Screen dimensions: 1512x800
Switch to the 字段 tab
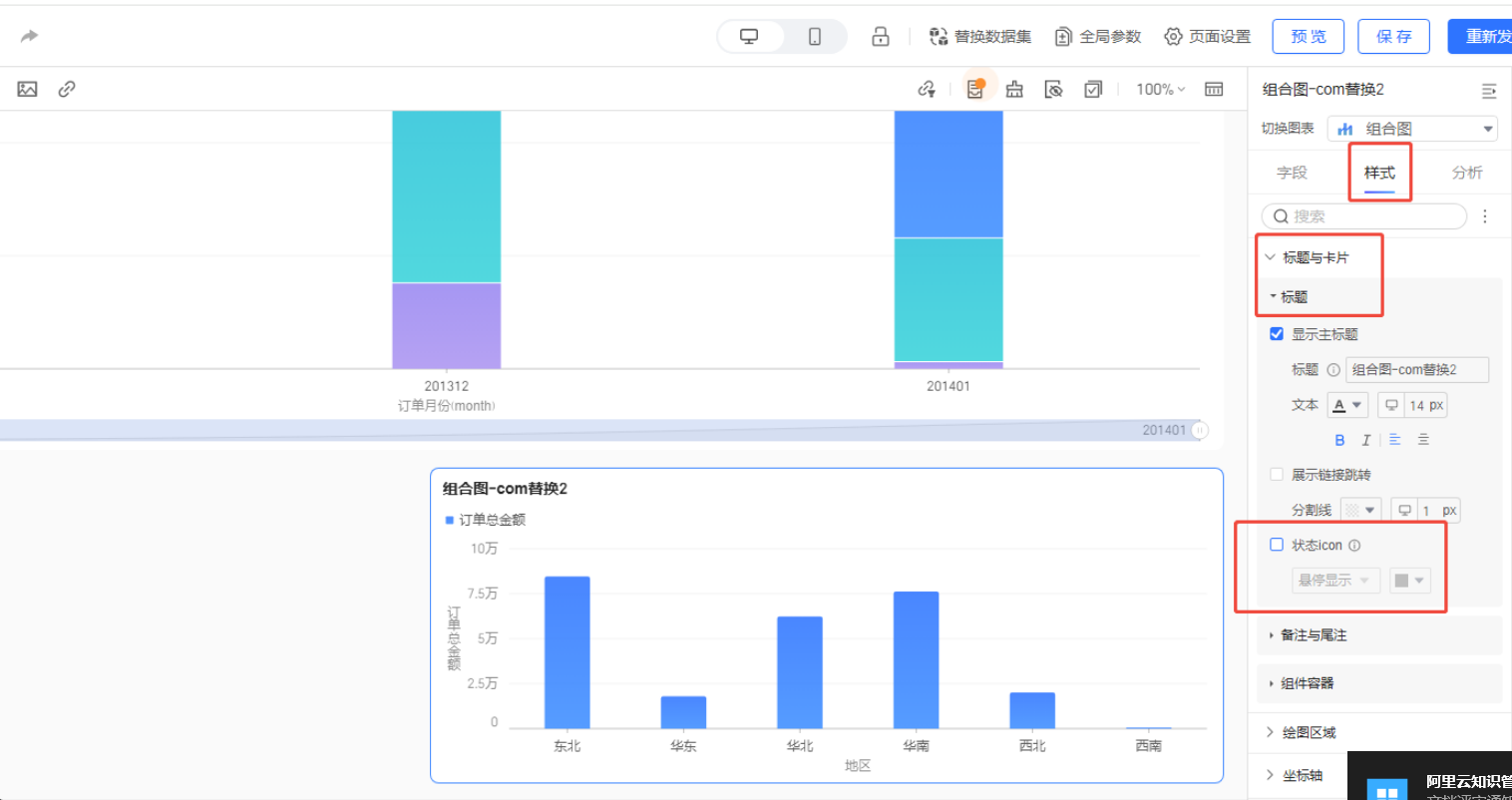click(1292, 173)
